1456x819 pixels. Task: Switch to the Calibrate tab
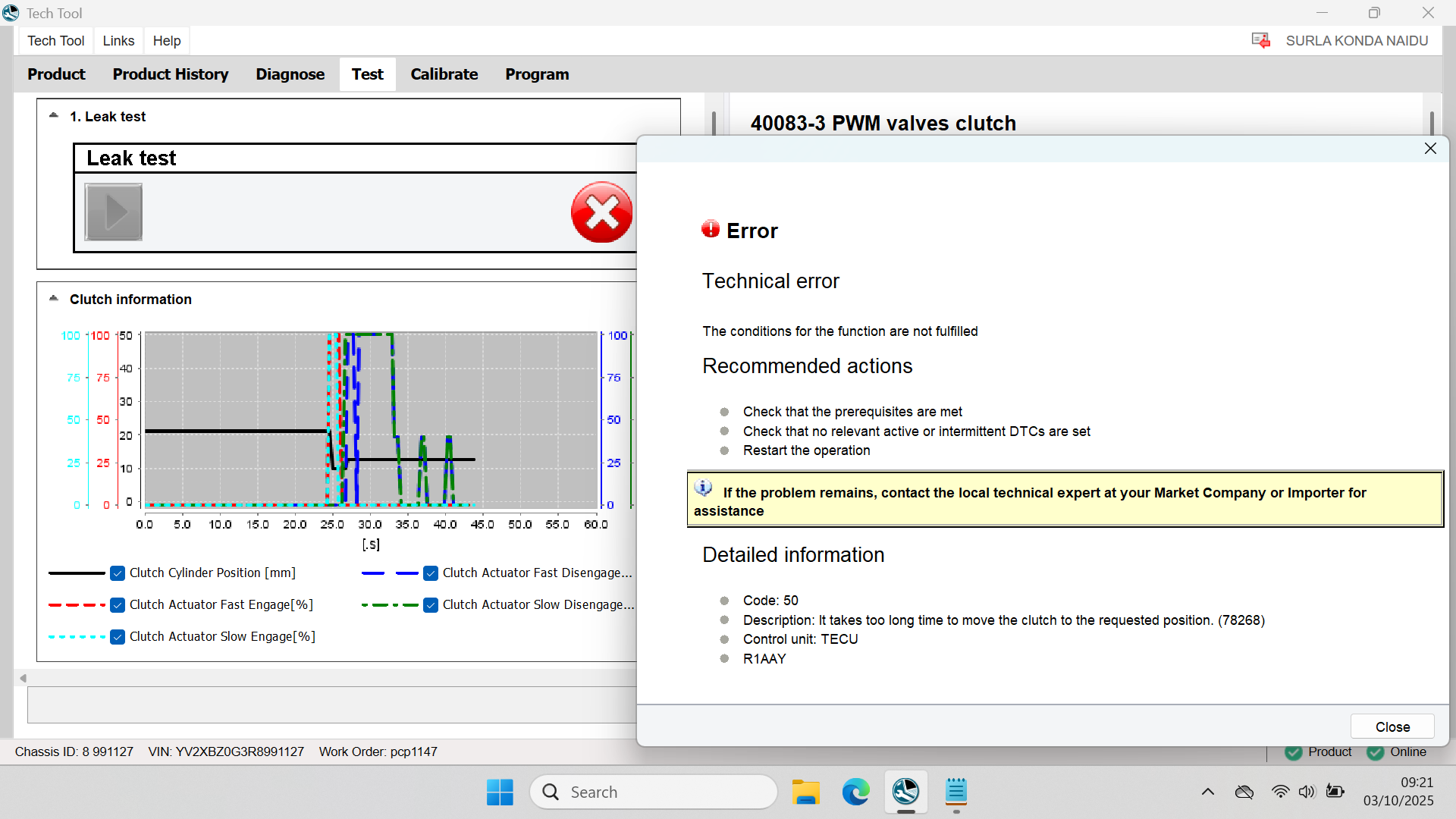444,74
